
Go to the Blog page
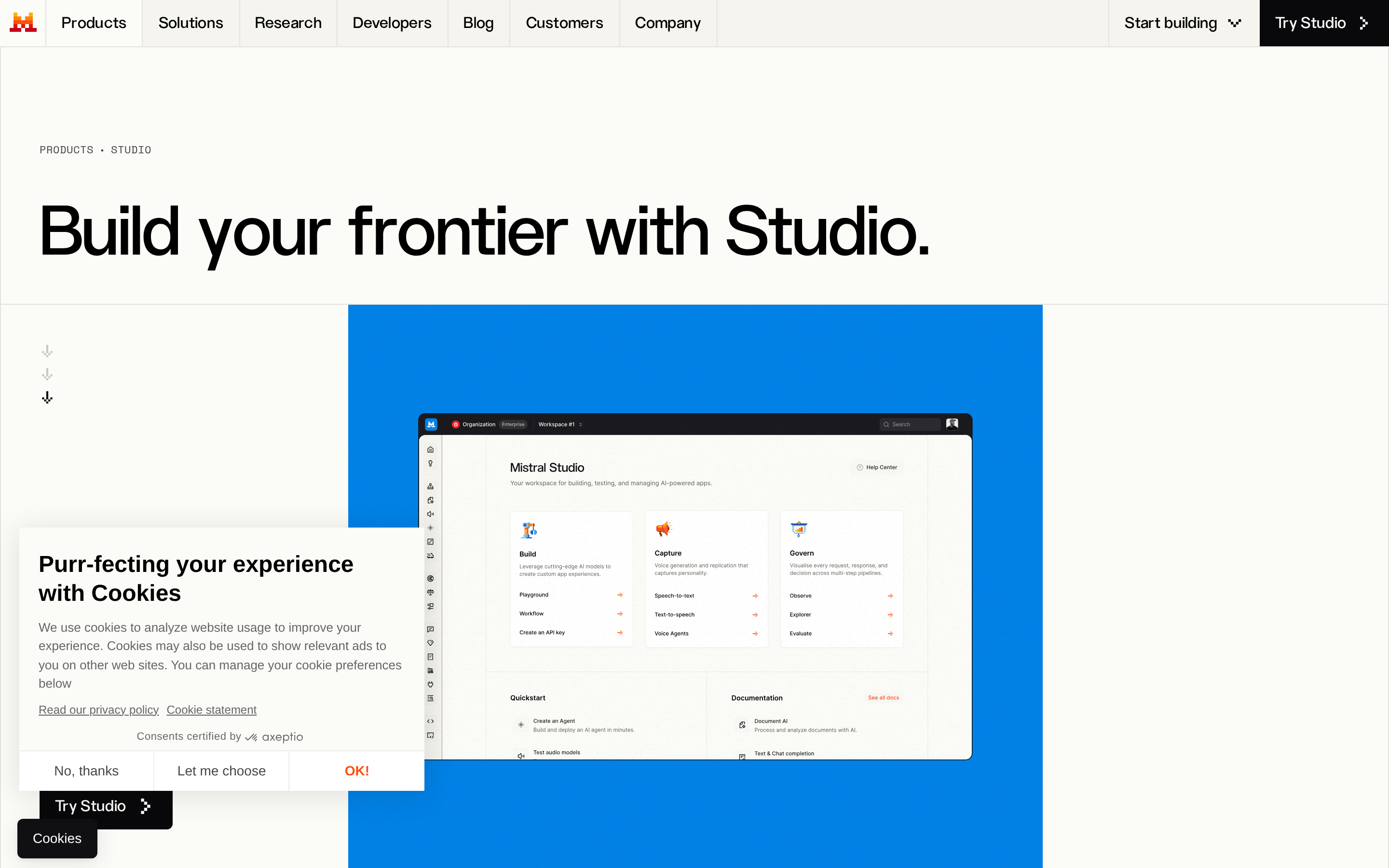478,23
